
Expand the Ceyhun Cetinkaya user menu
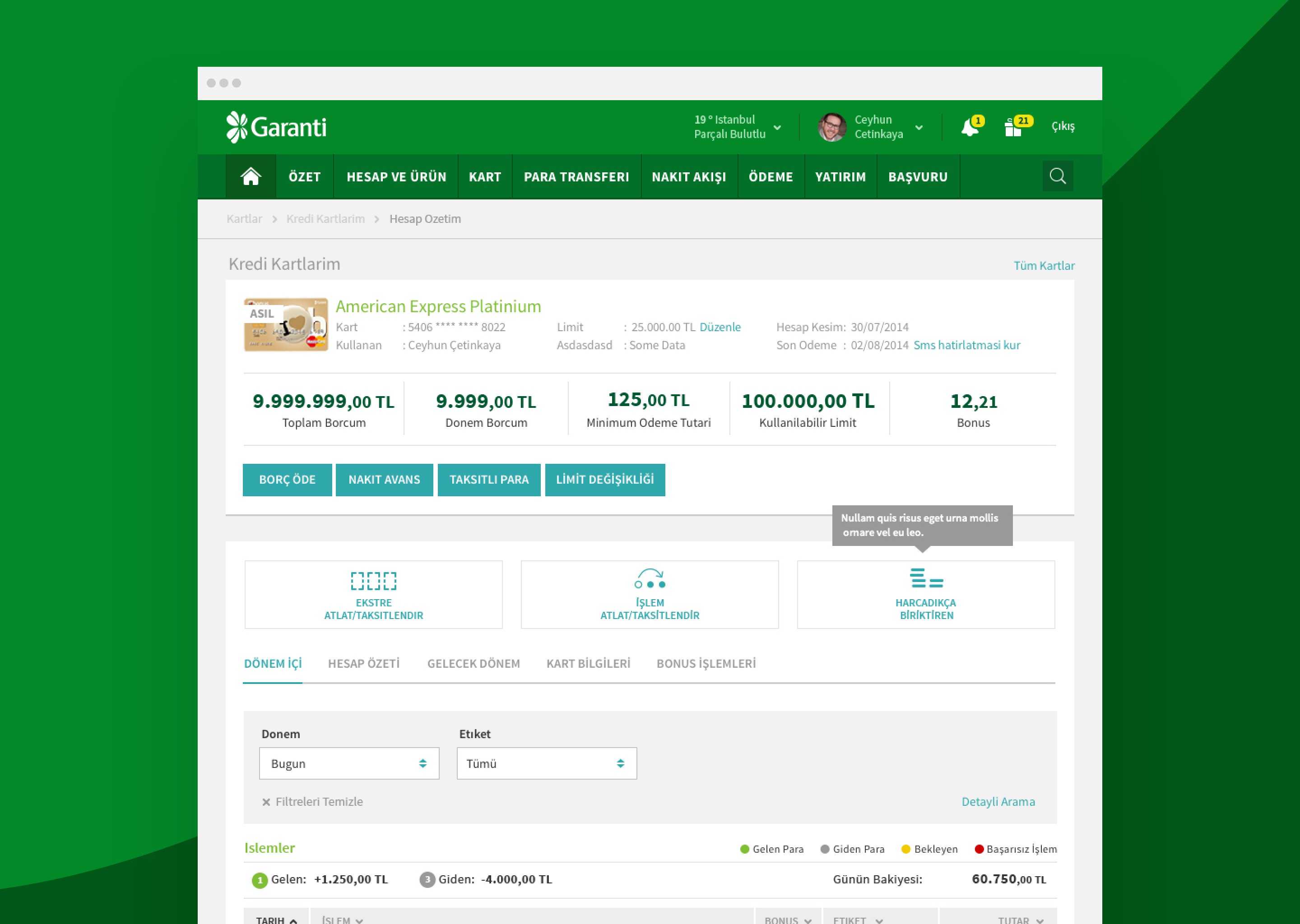(919, 127)
